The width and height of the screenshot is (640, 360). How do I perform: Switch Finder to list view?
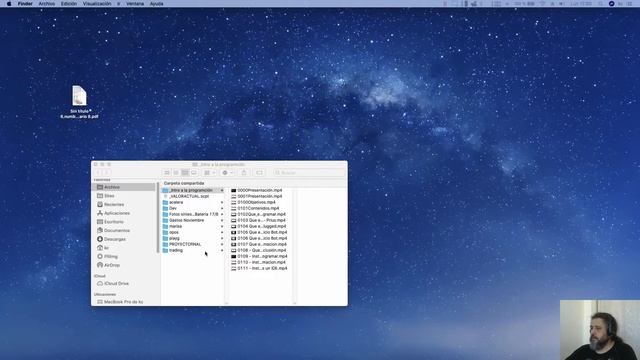(x=176, y=173)
